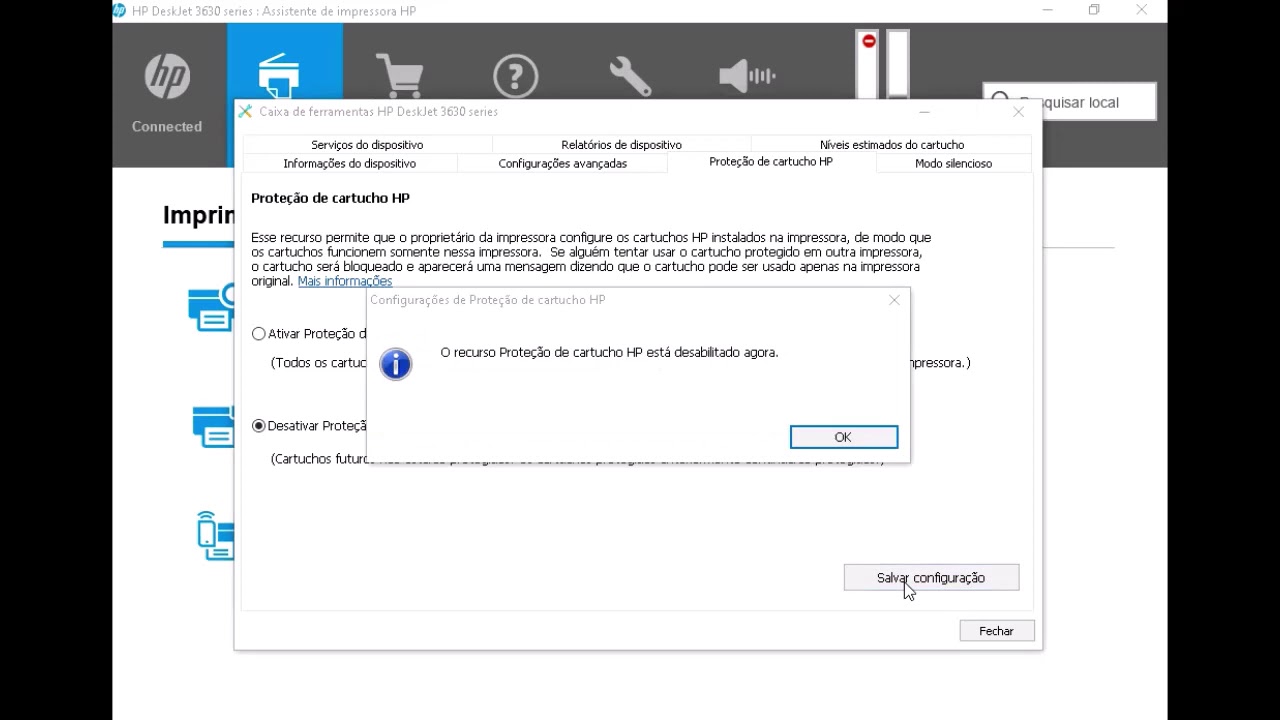Viewport: 1280px width, 720px height.
Task: Open Modo silencioso tab
Action: coord(954,164)
